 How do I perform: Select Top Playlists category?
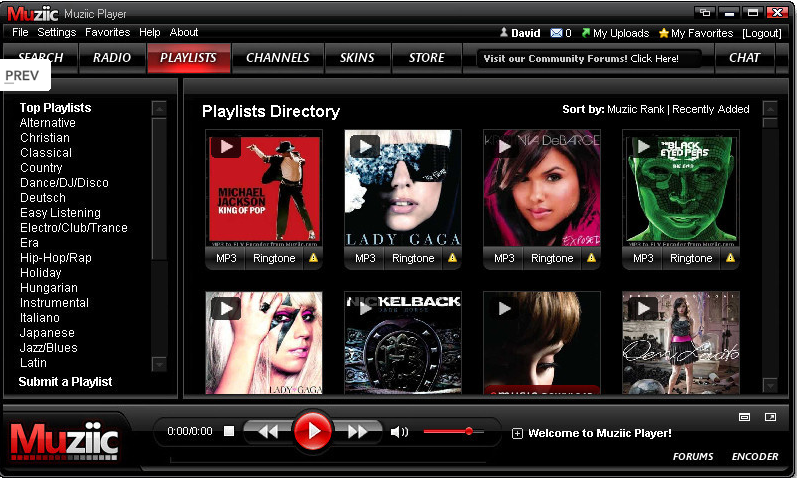(x=55, y=108)
